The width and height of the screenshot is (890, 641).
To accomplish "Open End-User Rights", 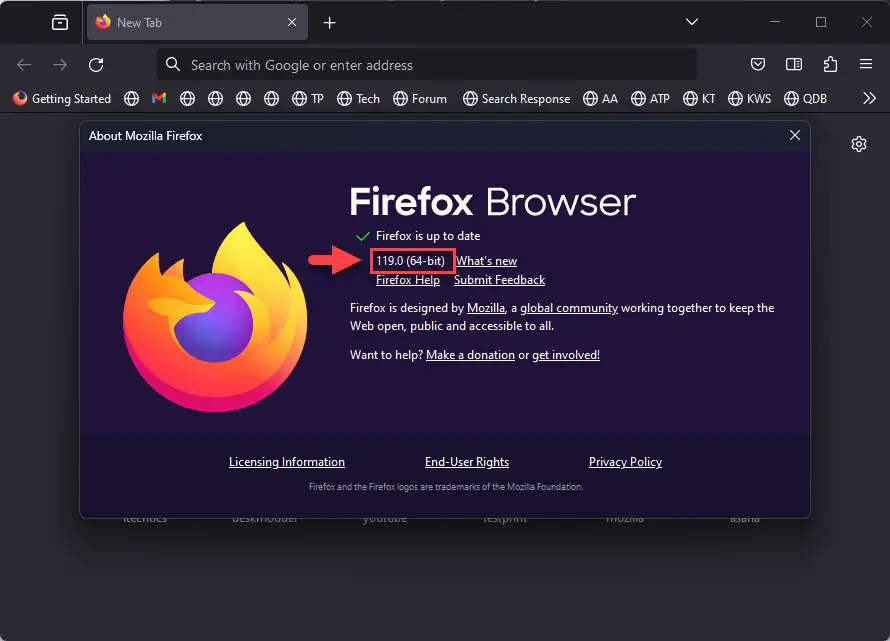I will (467, 462).
